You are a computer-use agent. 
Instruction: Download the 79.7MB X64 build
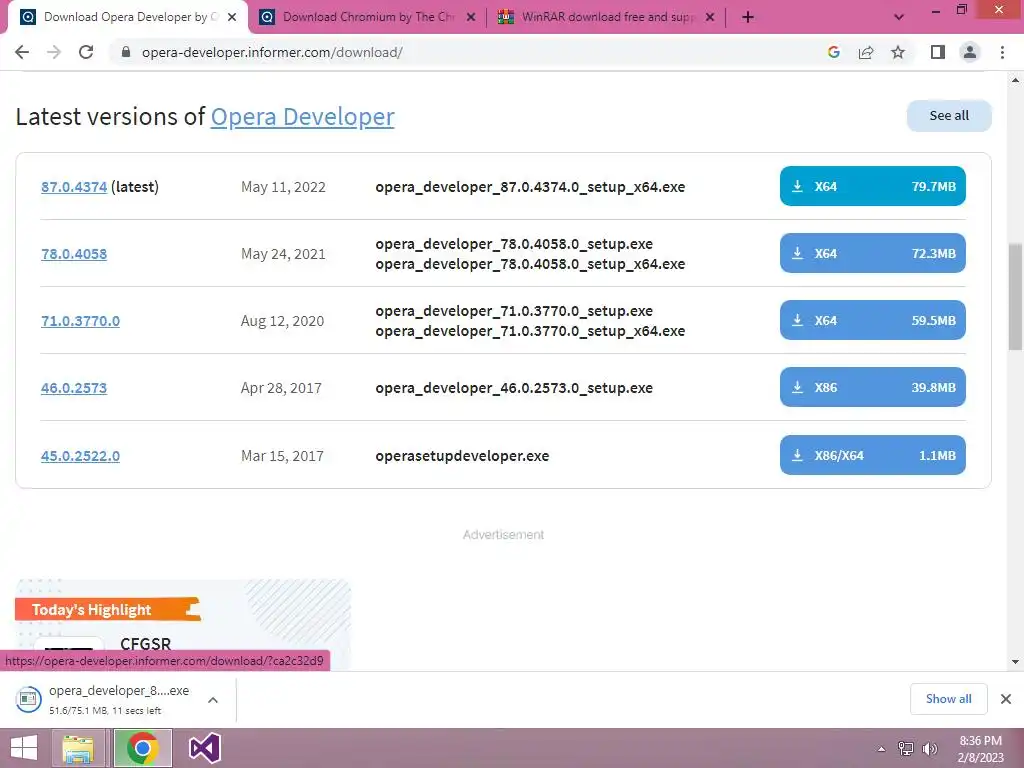tap(872, 186)
